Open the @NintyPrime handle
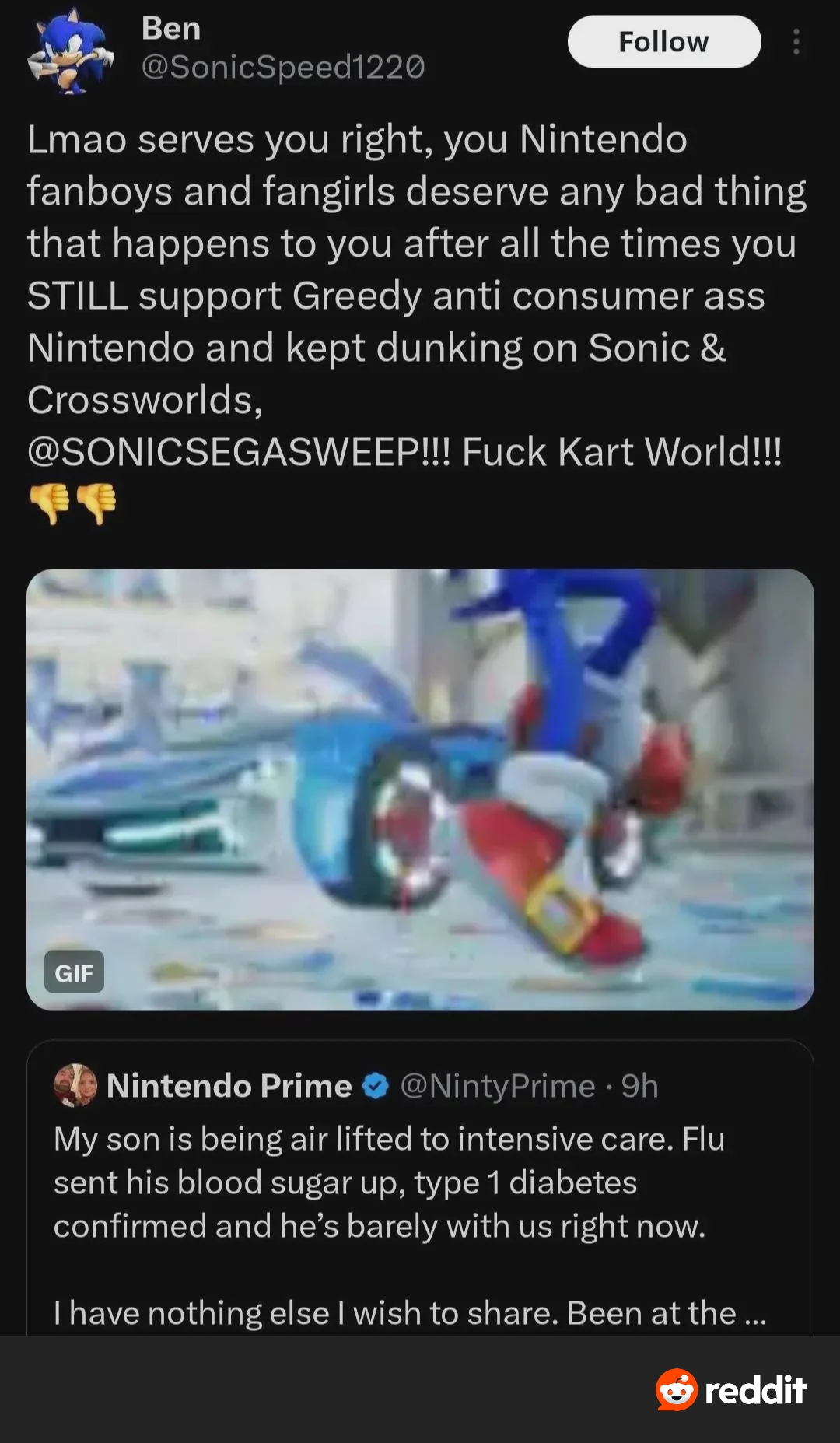This screenshot has width=840, height=1443. coord(497,1086)
